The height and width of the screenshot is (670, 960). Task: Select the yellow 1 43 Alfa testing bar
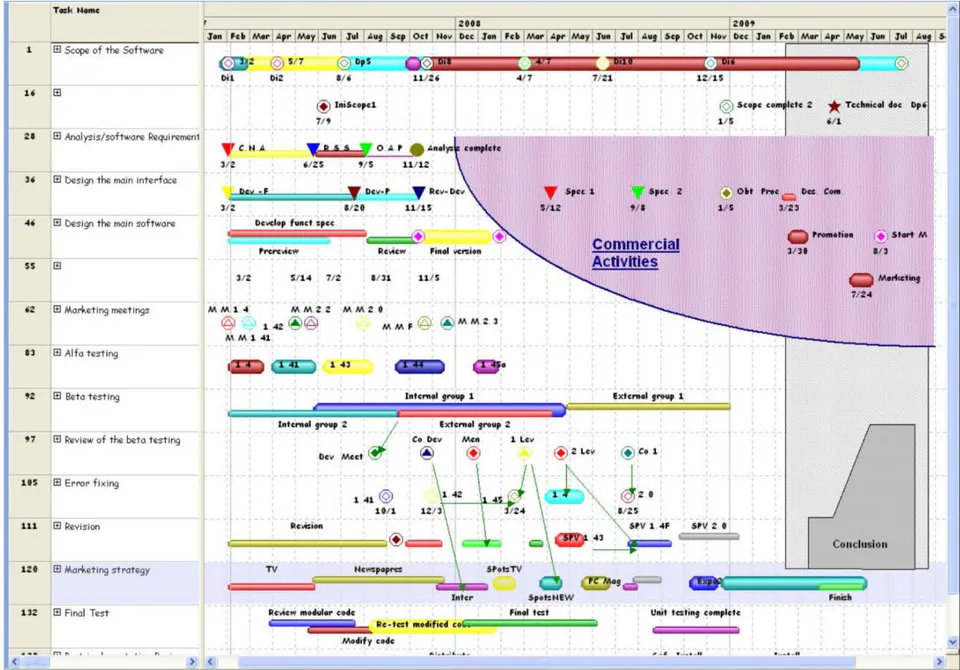348,366
